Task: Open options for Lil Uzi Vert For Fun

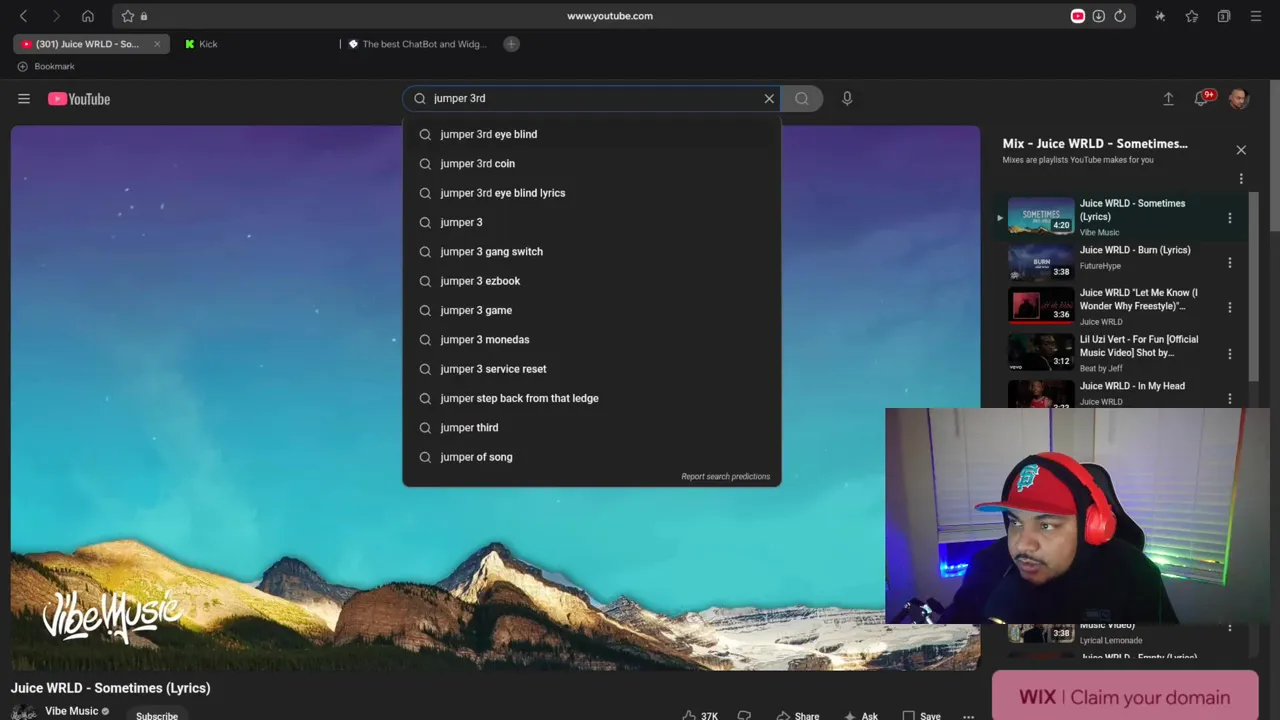Action: tap(1230, 353)
